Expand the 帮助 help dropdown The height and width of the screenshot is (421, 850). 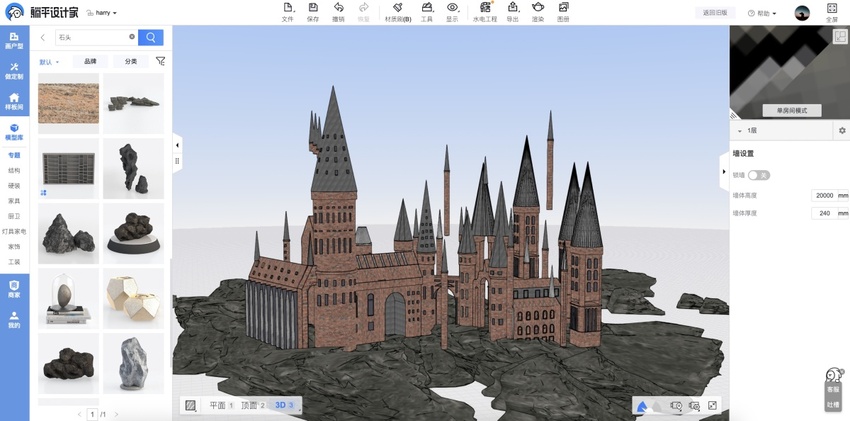coord(764,13)
